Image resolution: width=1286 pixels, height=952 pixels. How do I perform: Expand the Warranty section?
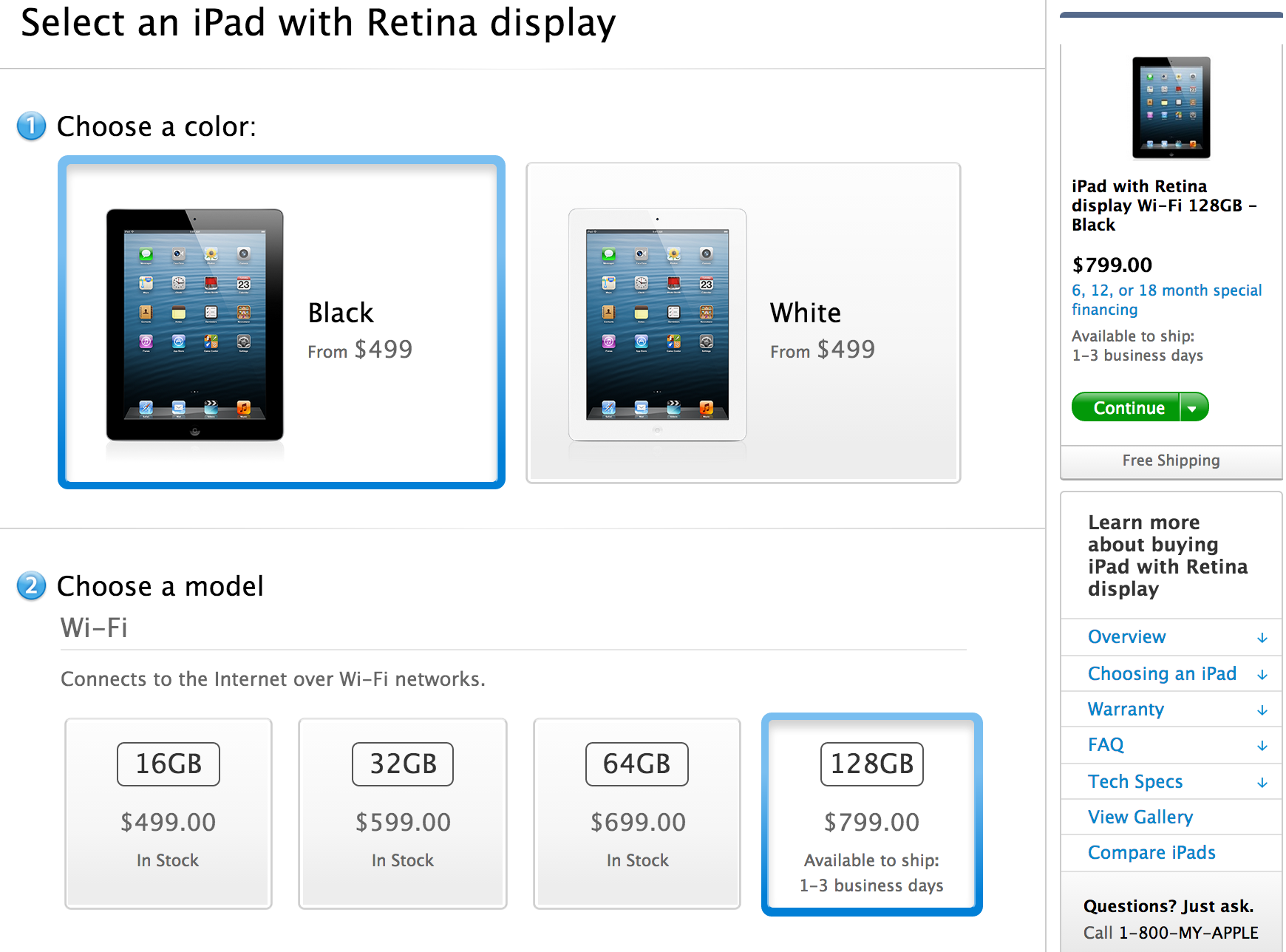click(x=1125, y=709)
